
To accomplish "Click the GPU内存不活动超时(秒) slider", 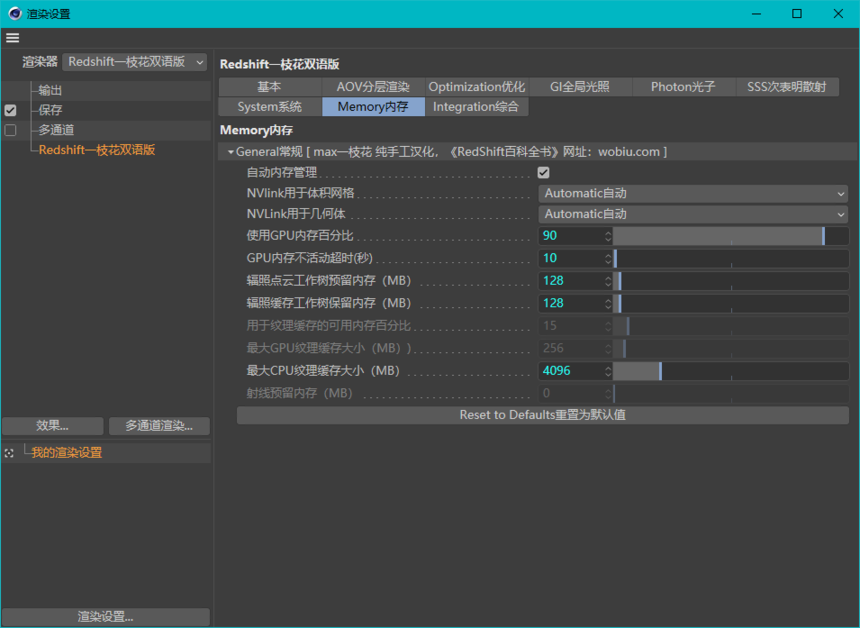I will click(x=731, y=258).
